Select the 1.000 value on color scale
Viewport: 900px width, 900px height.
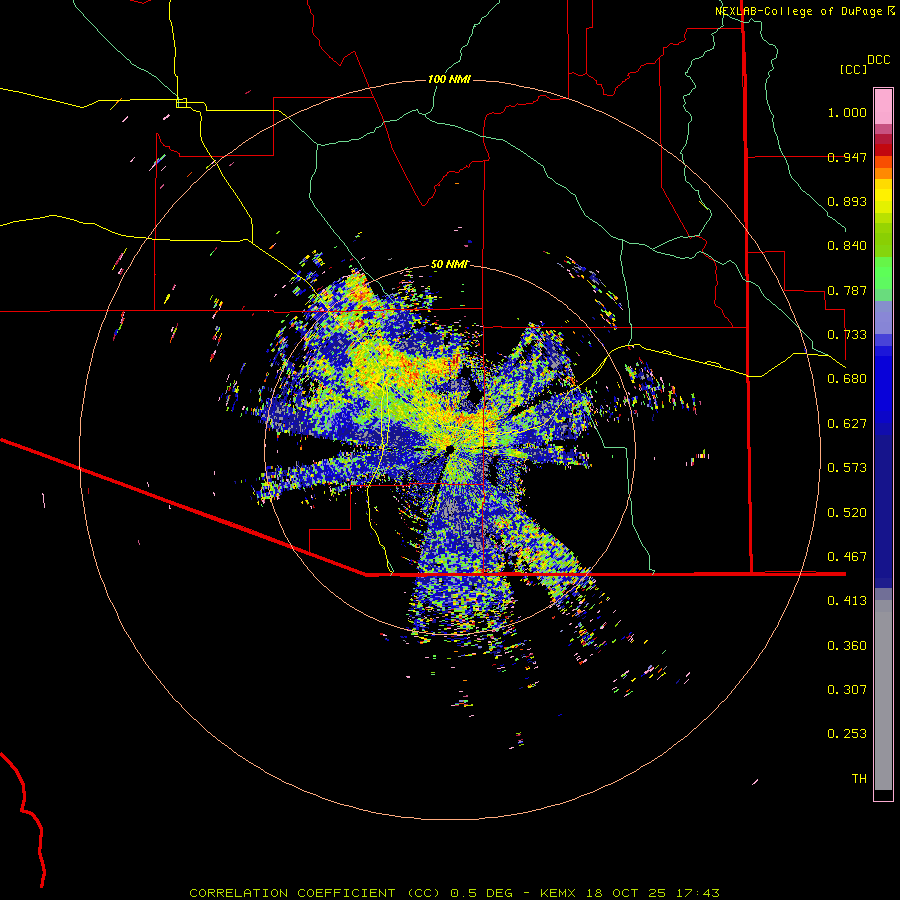click(847, 112)
